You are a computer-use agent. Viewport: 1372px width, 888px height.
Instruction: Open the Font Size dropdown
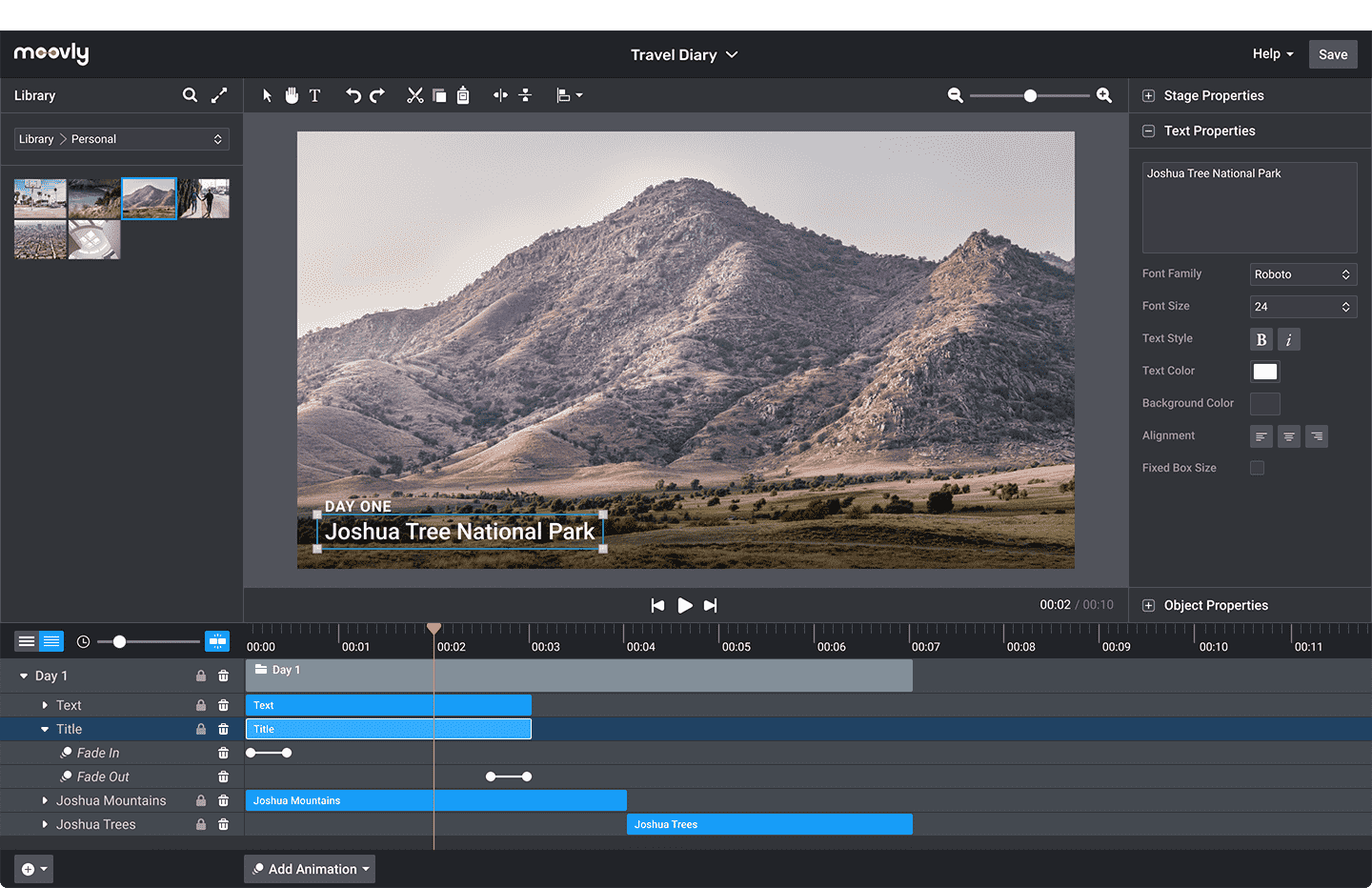coord(1303,307)
